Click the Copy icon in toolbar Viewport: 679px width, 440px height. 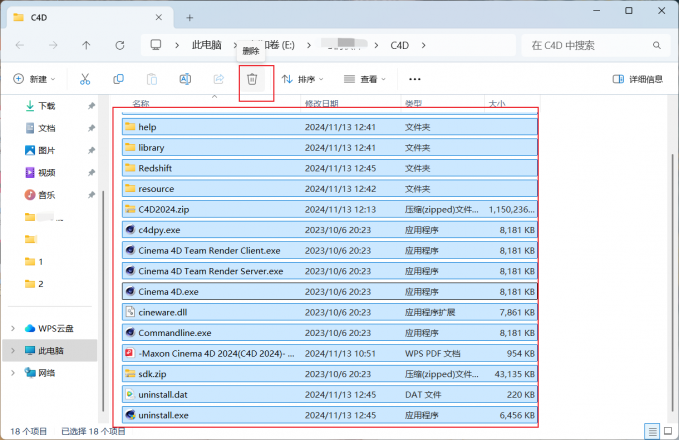(x=118, y=79)
